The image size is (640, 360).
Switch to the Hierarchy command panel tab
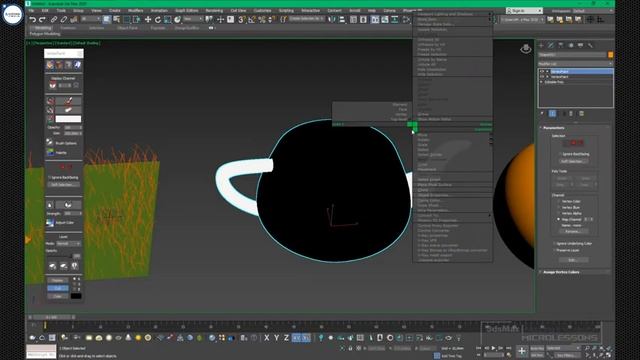(x=561, y=45)
